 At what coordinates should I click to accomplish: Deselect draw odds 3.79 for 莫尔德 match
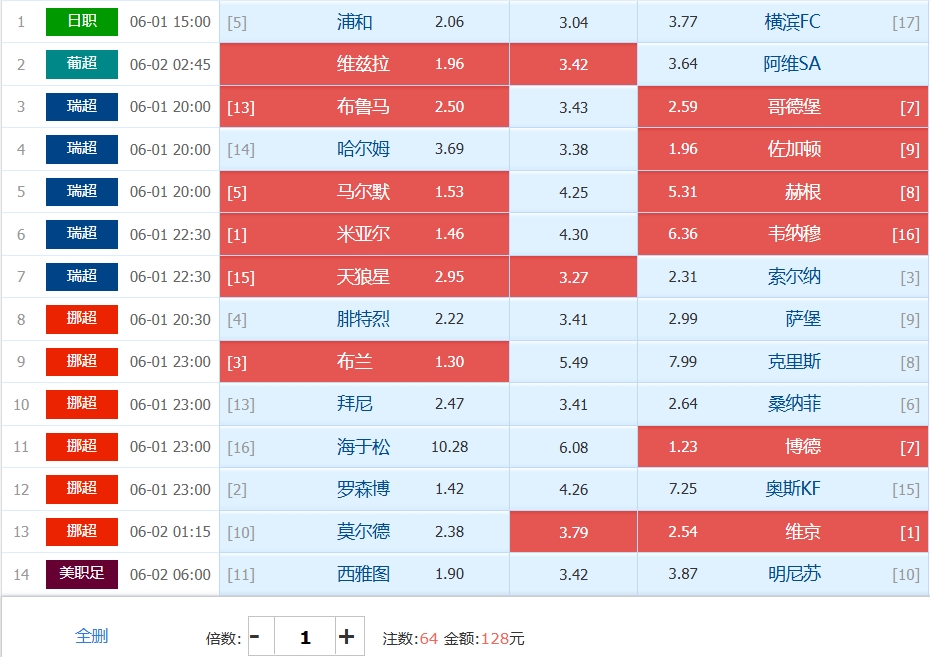pyautogui.click(x=574, y=532)
